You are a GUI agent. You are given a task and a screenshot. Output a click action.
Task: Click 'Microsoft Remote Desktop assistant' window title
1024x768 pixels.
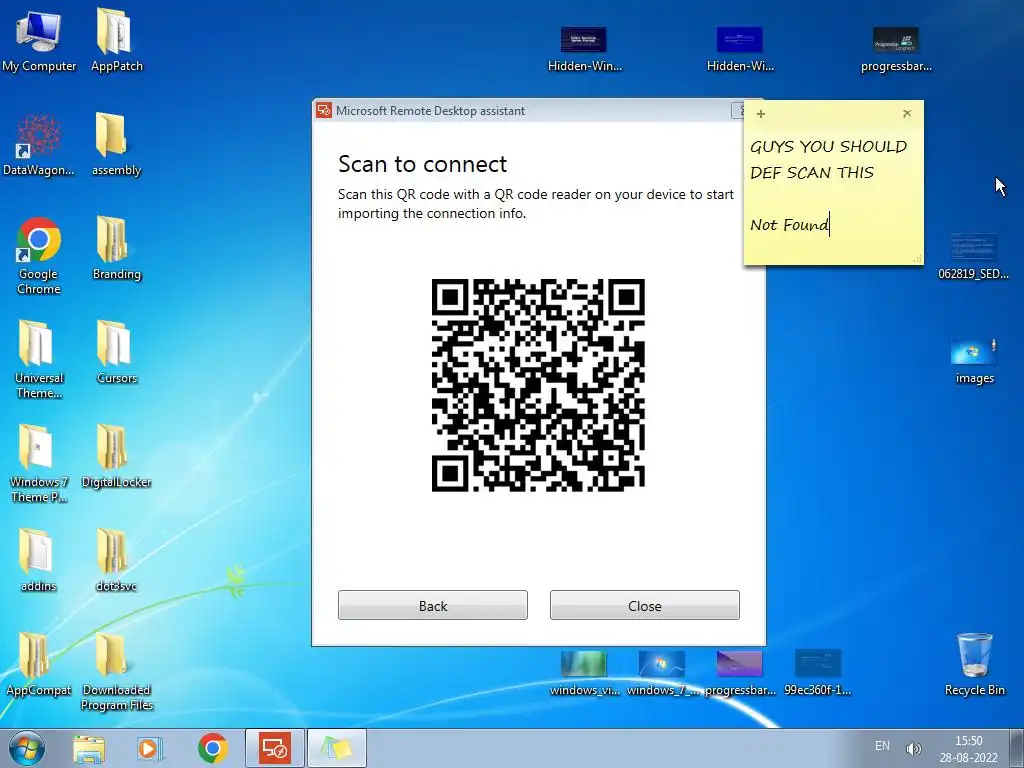coord(430,111)
